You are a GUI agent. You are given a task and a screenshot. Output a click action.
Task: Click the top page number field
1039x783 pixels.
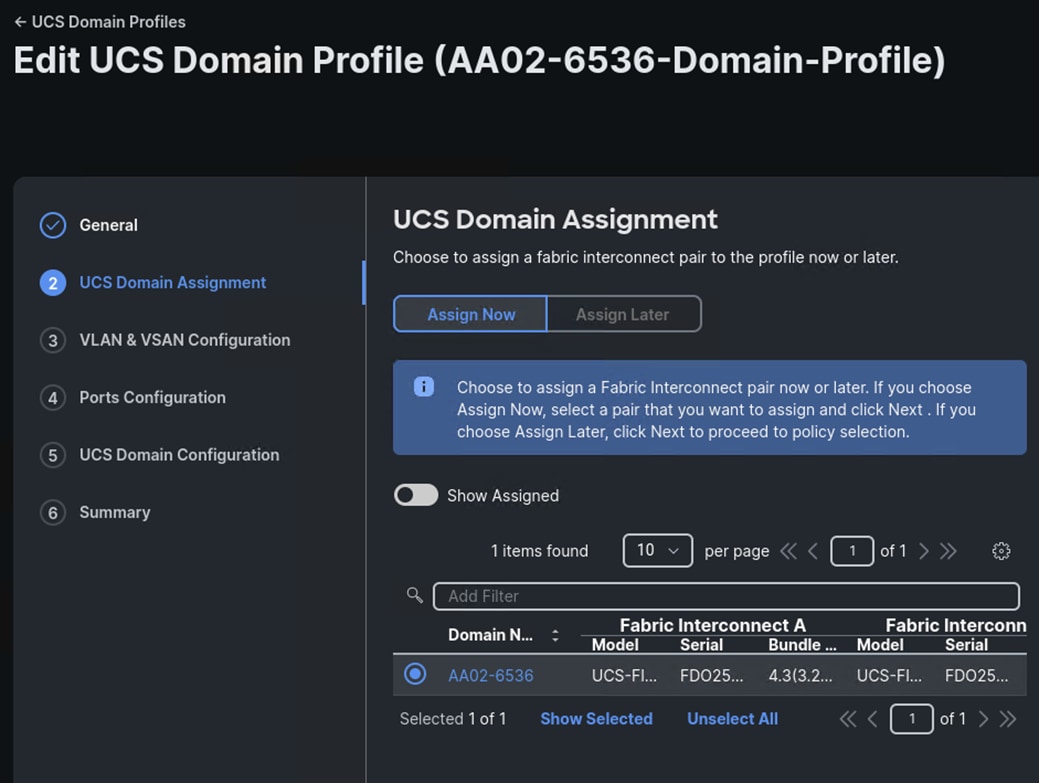[851, 551]
